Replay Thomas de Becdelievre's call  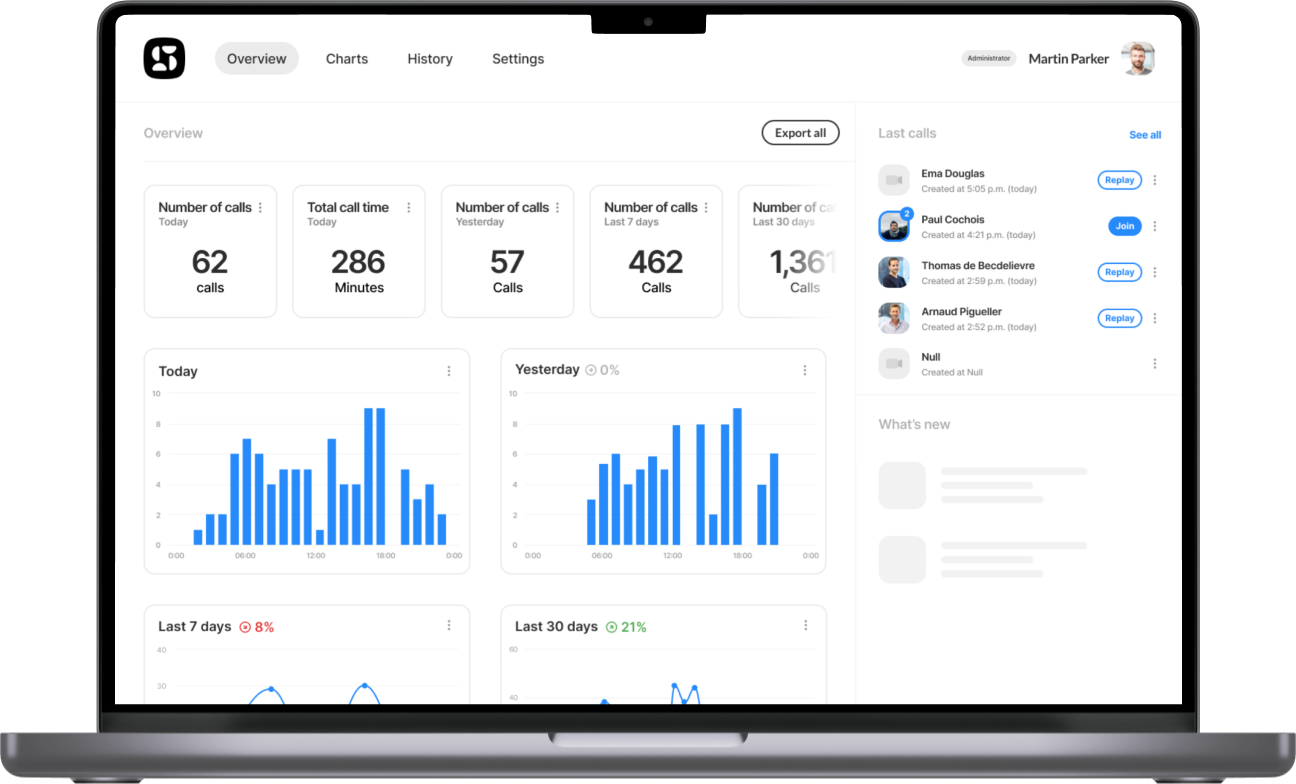1119,272
